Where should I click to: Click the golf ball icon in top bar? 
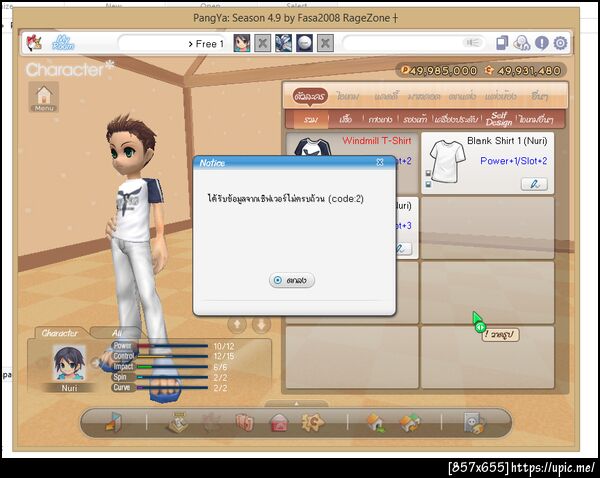[x=304, y=43]
